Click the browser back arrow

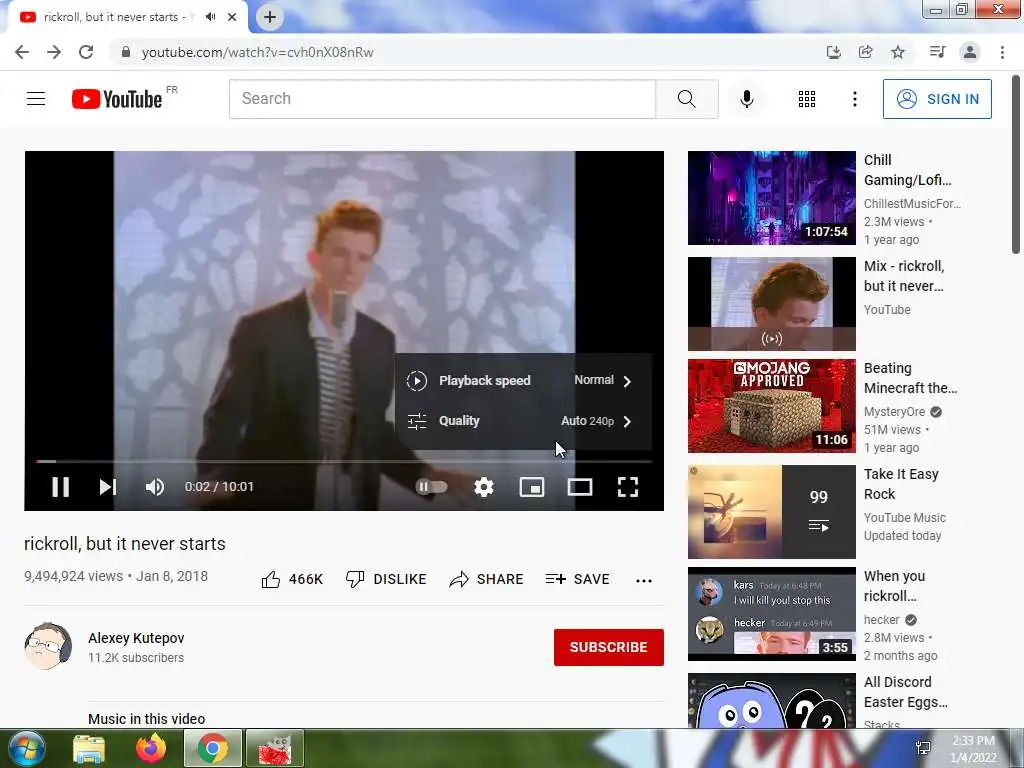pyautogui.click(x=22, y=52)
